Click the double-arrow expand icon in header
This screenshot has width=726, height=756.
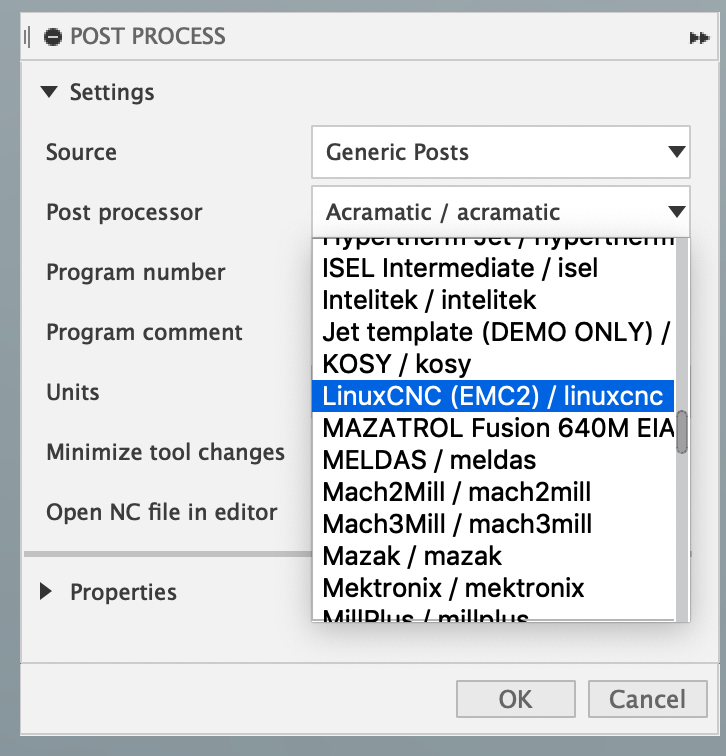pos(698,38)
